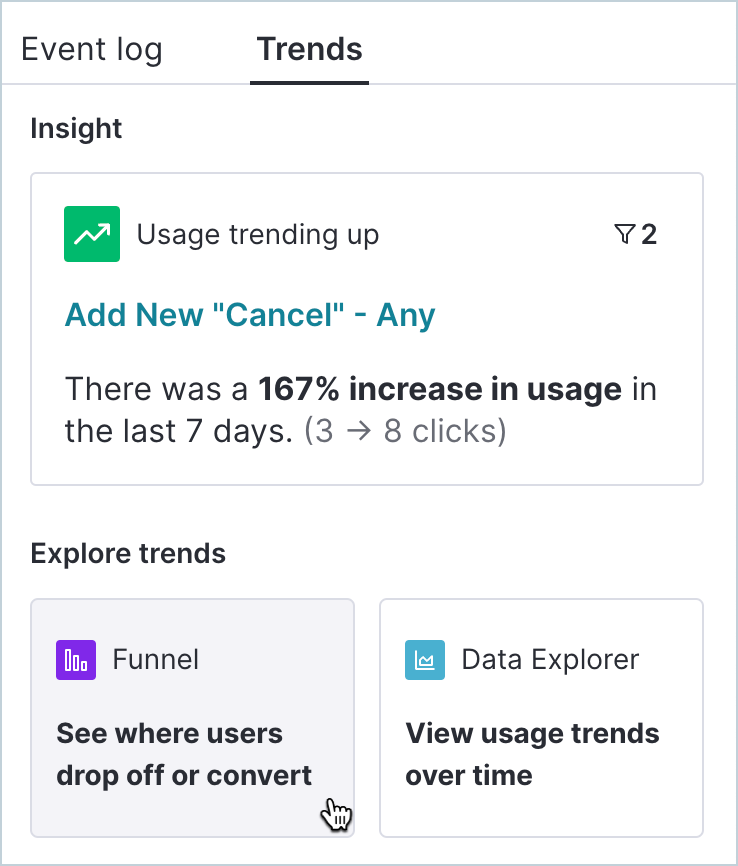This screenshot has width=738, height=866.
Task: Click empty space right of Trends tab
Action: (x=550, y=49)
